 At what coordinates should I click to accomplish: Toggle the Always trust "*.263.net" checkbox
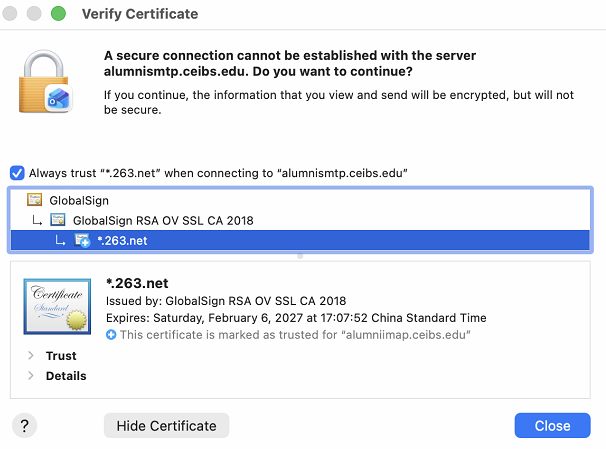17,173
